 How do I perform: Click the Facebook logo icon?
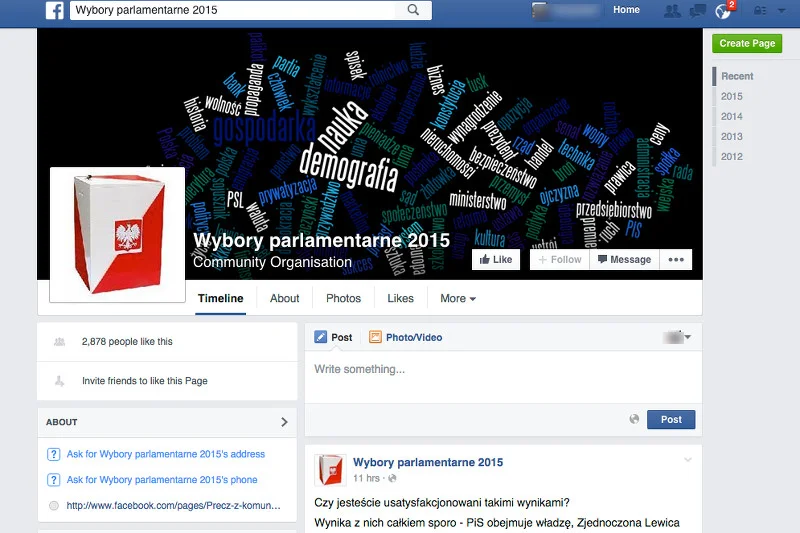tap(55, 10)
